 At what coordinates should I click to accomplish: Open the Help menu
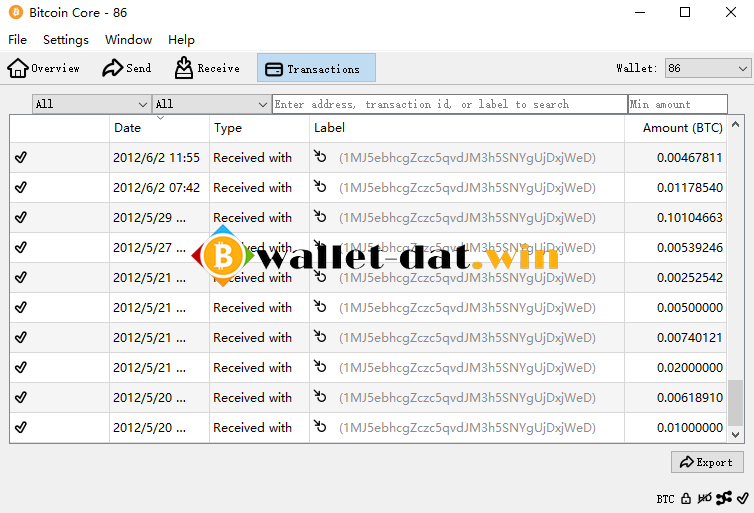[x=181, y=39]
